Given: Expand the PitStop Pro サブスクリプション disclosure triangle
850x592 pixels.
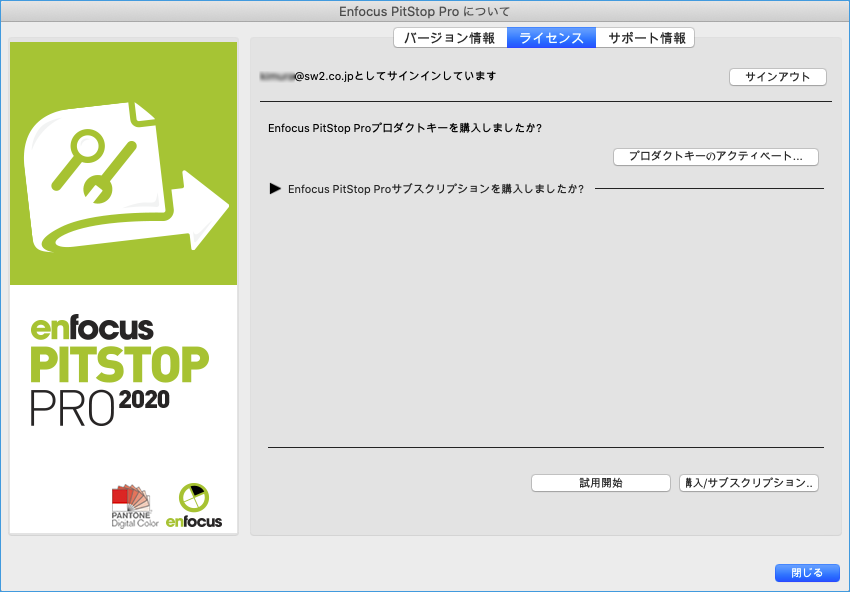Looking at the screenshot, I should [275, 189].
